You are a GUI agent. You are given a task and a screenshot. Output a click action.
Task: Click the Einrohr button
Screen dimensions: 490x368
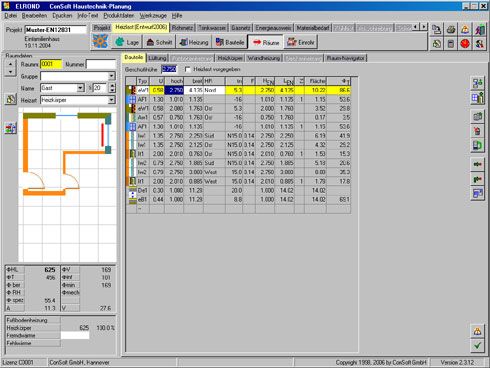pos(301,42)
